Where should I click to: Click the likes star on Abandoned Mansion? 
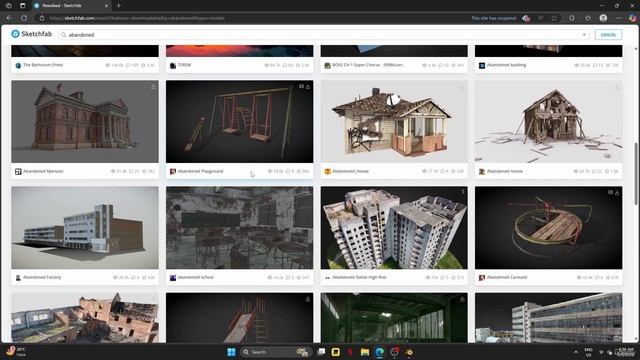click(x=144, y=171)
